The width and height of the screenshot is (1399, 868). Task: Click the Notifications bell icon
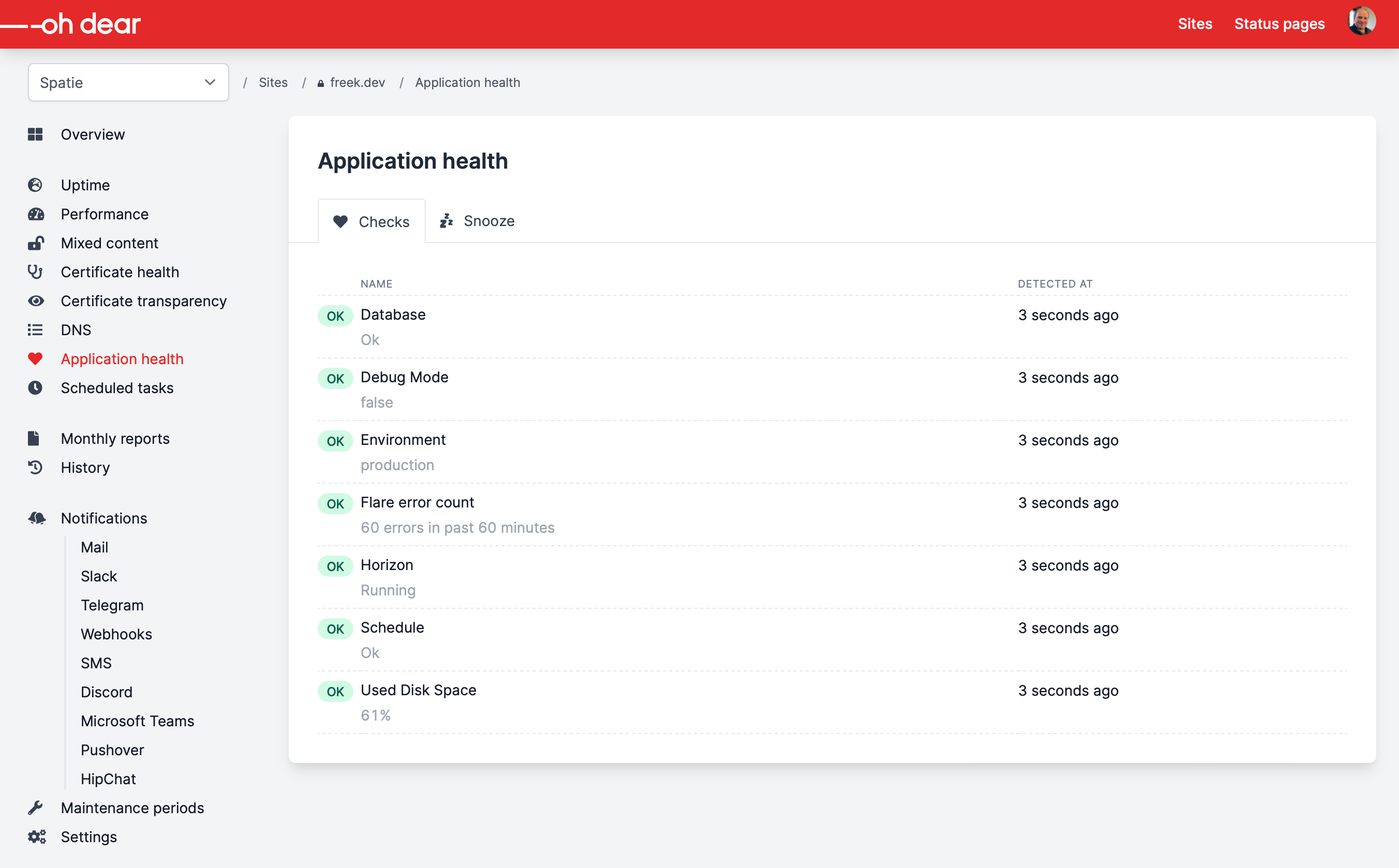37,518
